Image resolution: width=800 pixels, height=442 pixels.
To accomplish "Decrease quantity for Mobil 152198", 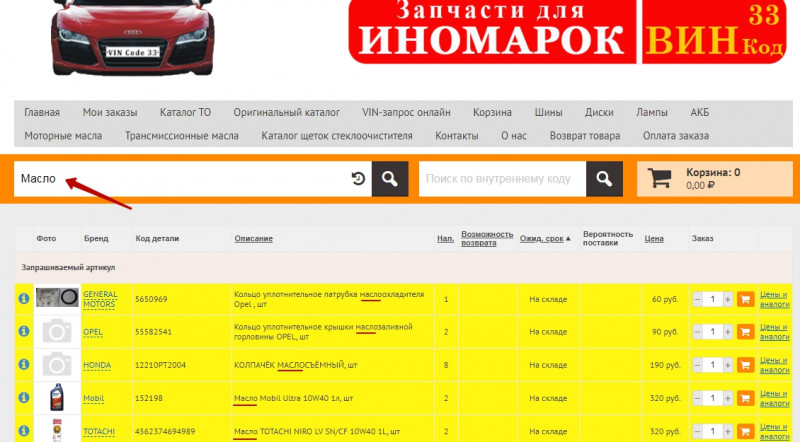I will pos(697,398).
